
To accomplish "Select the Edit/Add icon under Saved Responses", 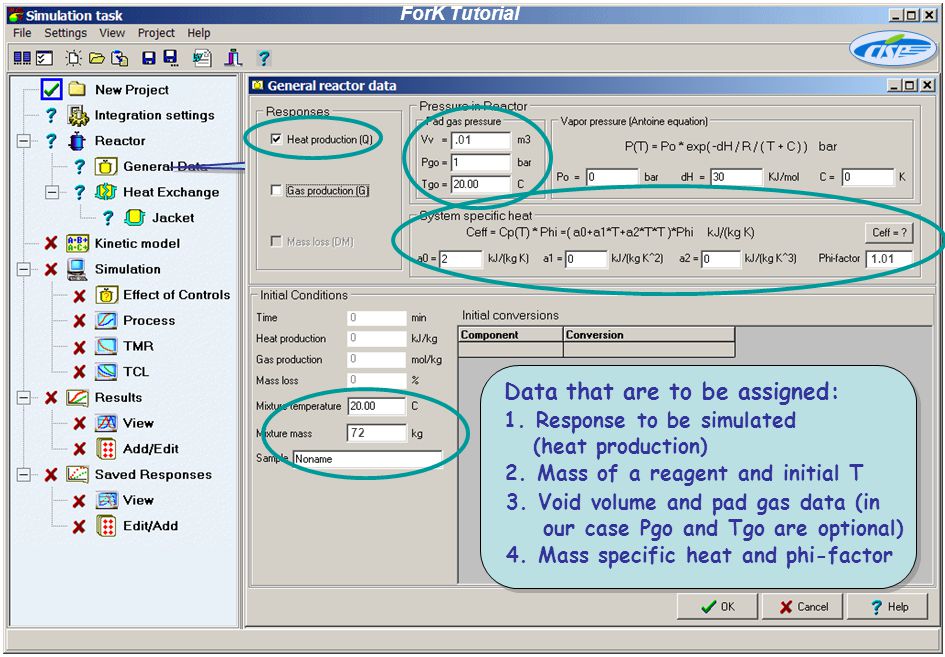I will pos(106,526).
